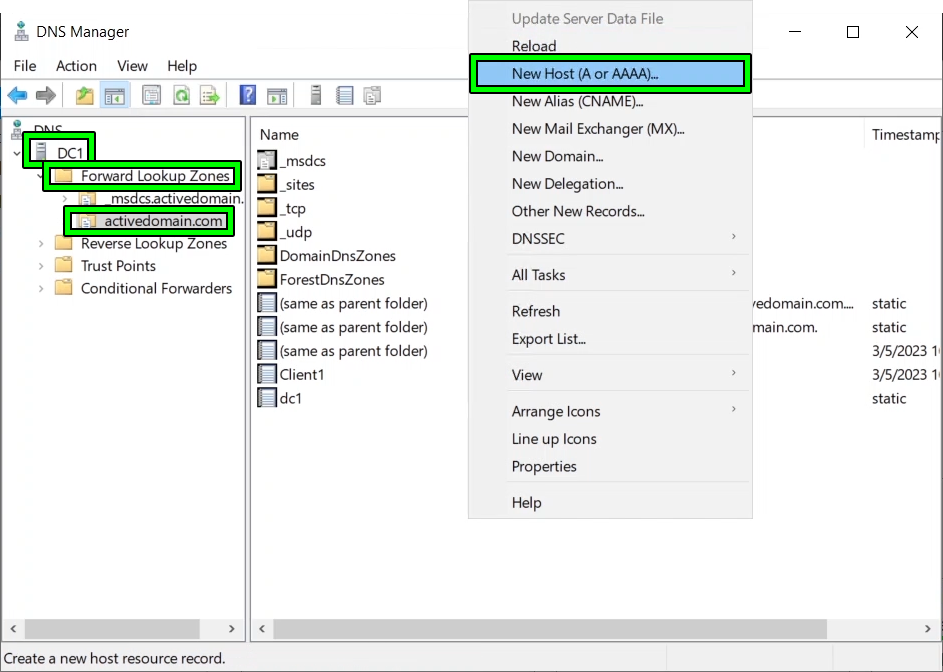This screenshot has width=943, height=672.
Task: Expand Reverse Lookup Zones
Action: click(41, 244)
